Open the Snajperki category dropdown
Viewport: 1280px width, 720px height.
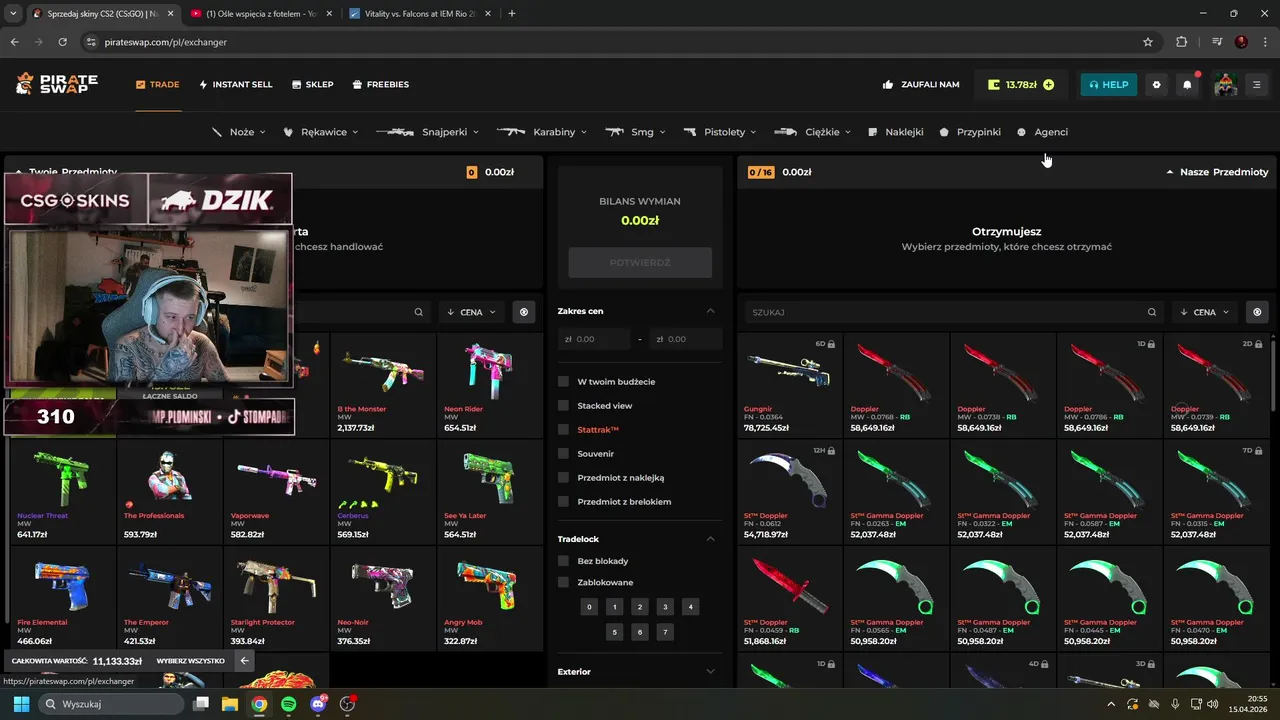coord(428,132)
